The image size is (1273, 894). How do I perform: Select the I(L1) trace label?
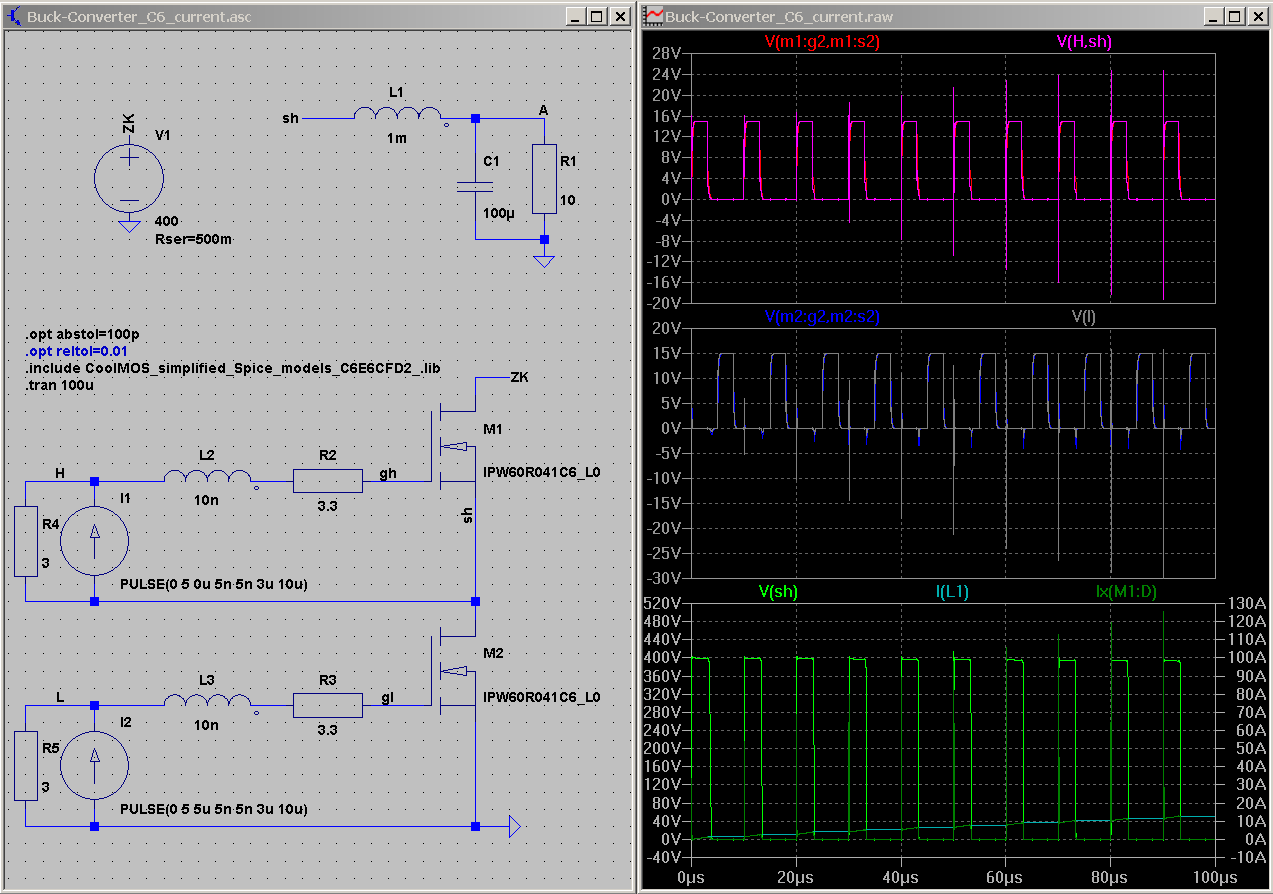tap(952, 591)
